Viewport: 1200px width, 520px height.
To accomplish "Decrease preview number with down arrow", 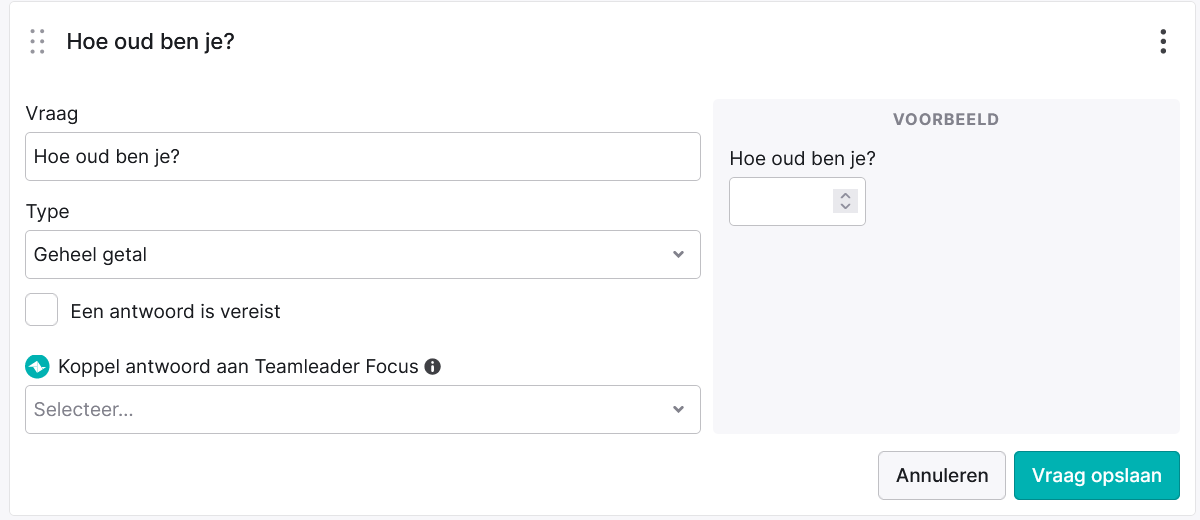I will tap(845, 207).
